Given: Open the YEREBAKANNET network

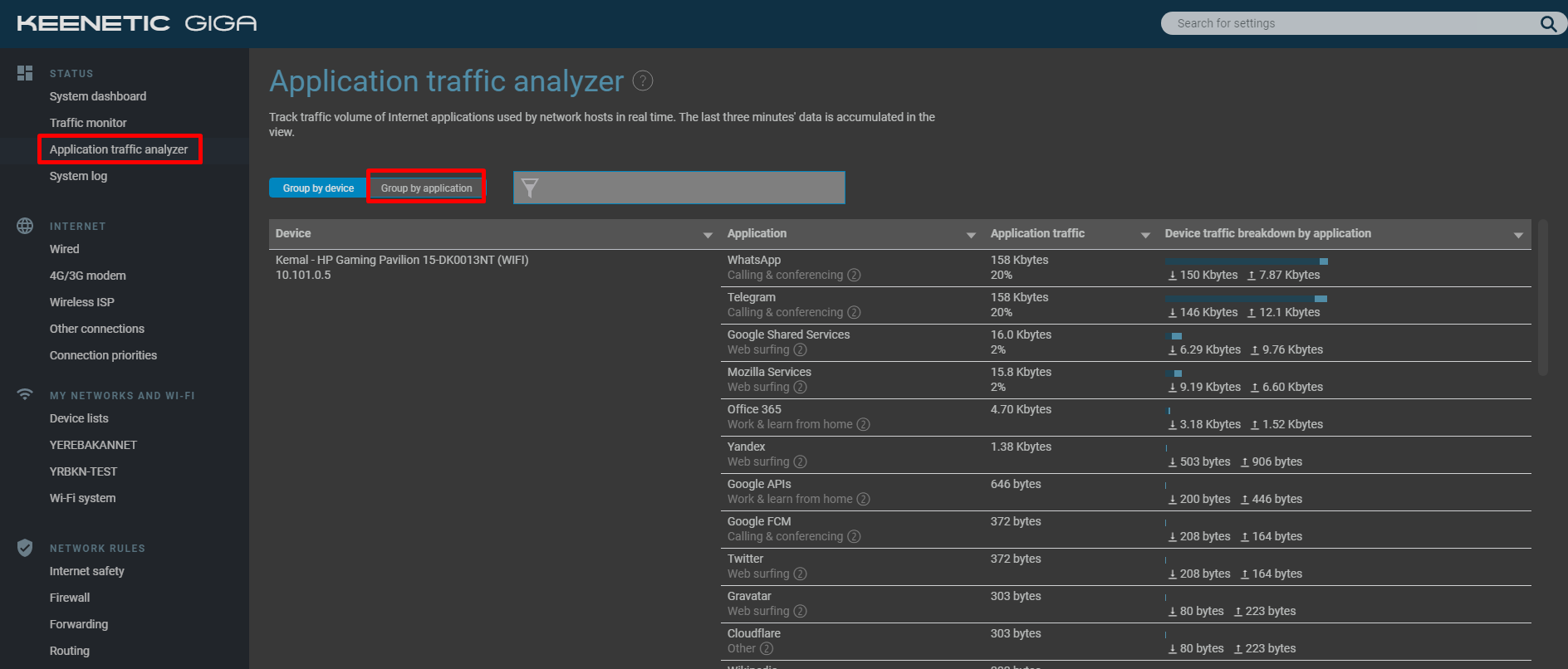Looking at the screenshot, I should (x=93, y=445).
